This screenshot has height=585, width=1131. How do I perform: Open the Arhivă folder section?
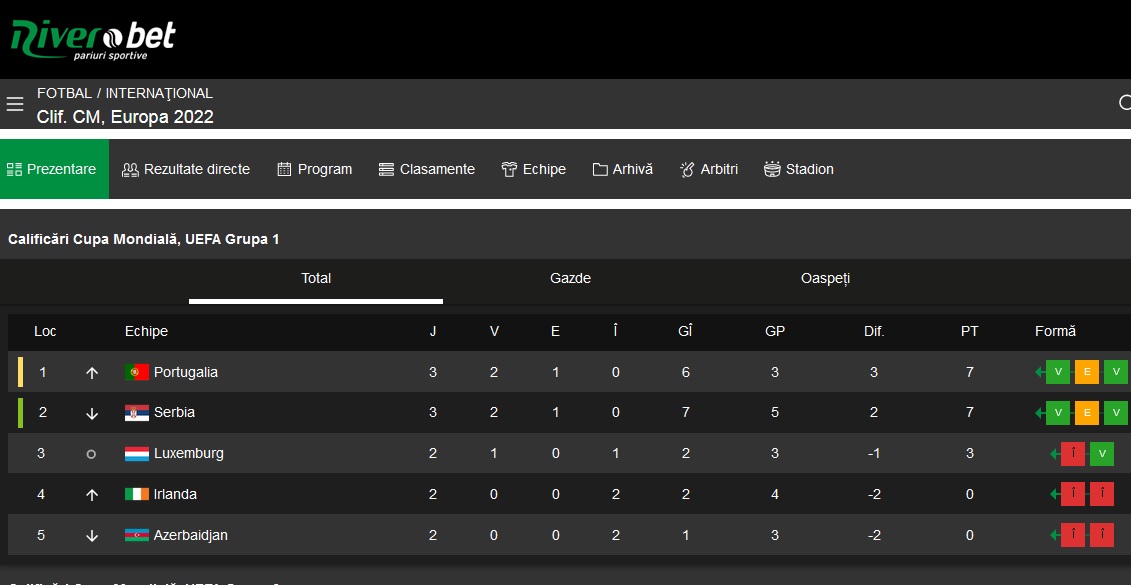pyautogui.click(x=623, y=169)
